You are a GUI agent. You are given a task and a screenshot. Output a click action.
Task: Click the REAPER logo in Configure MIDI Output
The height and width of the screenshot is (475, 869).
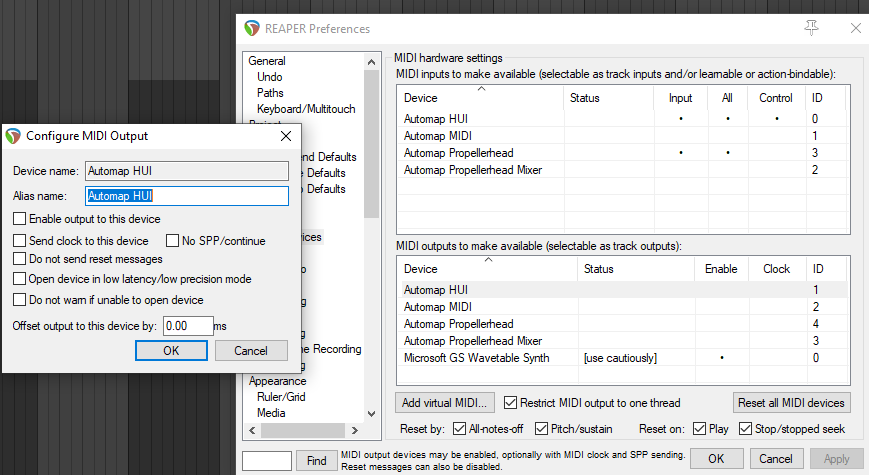coord(13,136)
